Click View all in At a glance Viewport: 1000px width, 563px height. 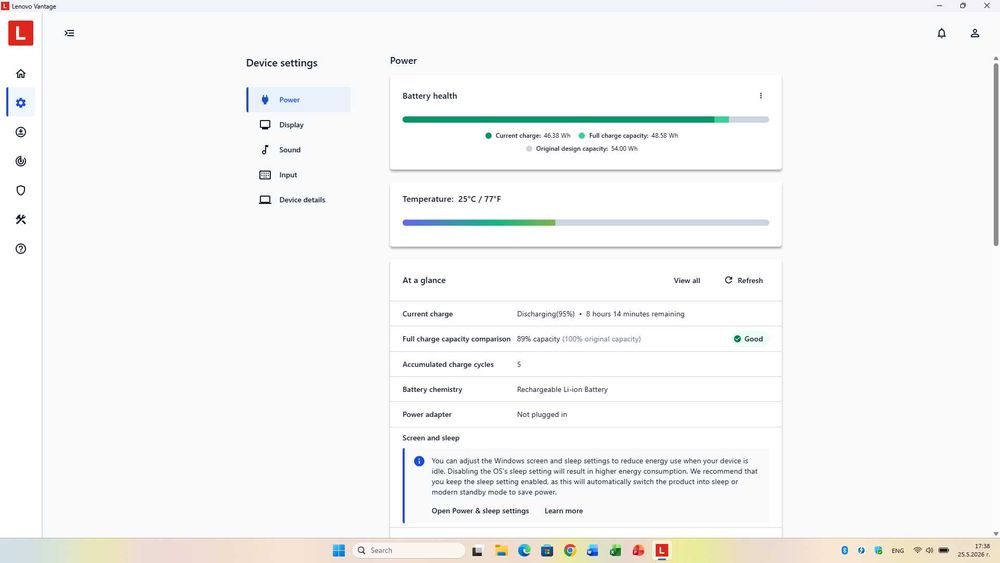[687, 281]
